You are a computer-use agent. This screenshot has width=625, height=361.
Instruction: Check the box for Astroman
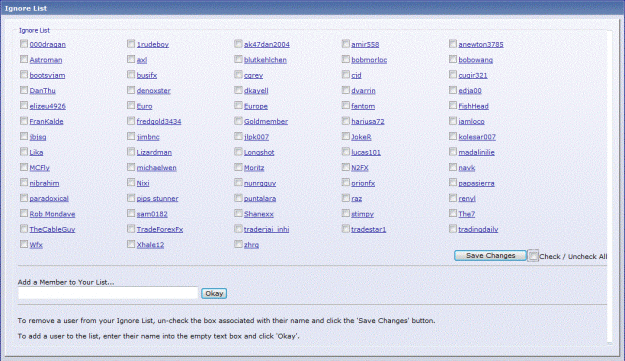tap(24, 59)
